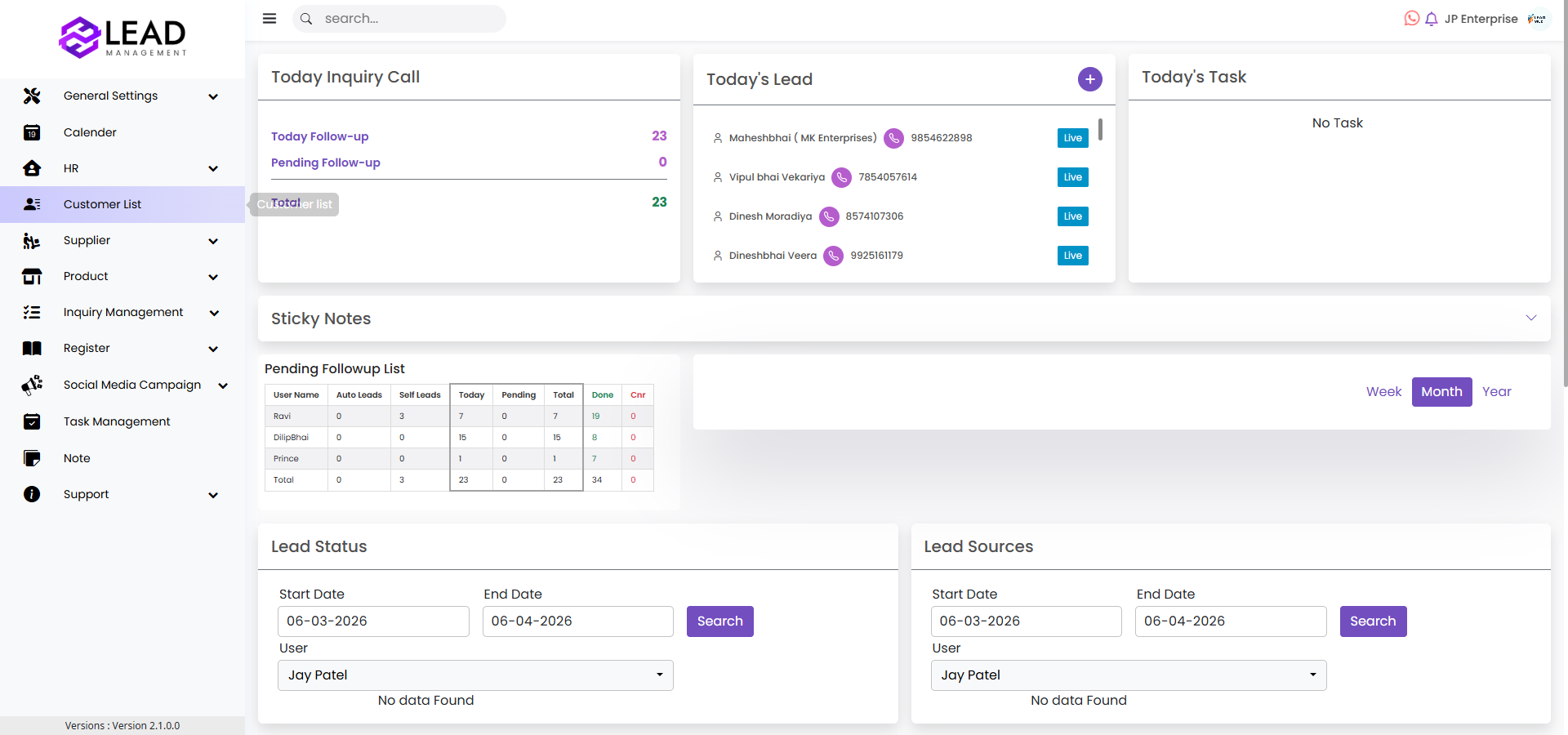Click Ravi row in followup table
Screen dimensions: 1568x735
(x=459, y=416)
